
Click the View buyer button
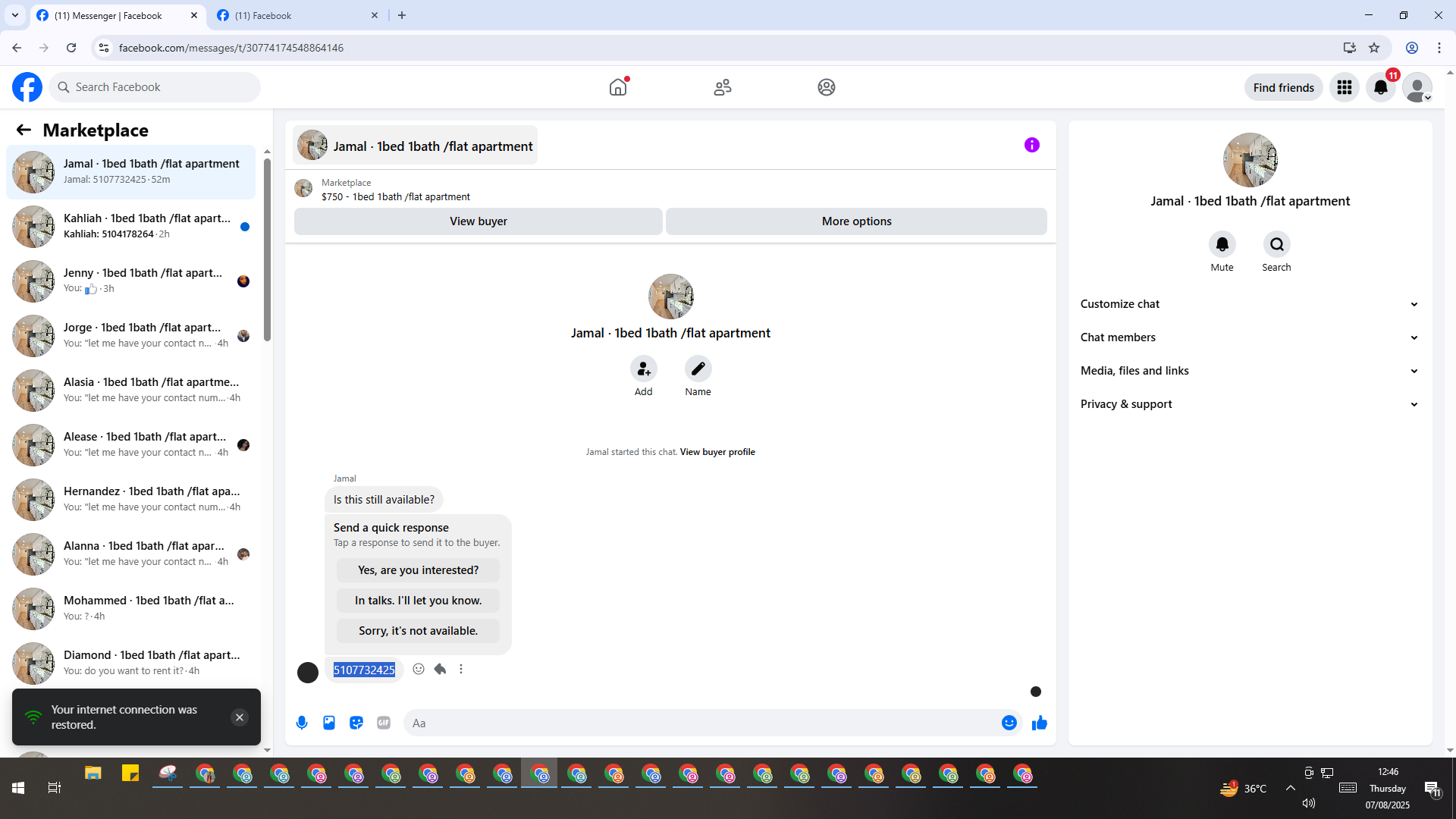[478, 221]
